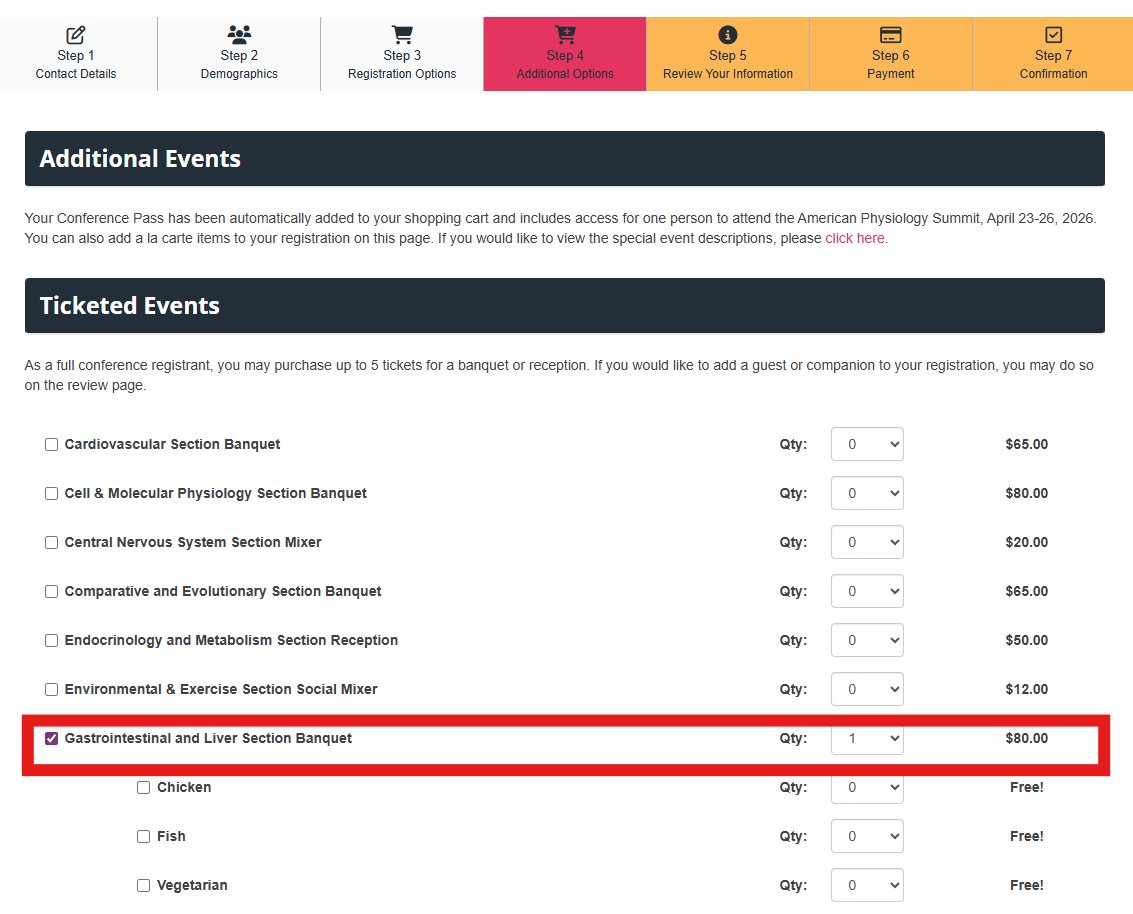Click the Step 4 cart-plus icon
1133x914 pixels.
[x=565, y=35]
